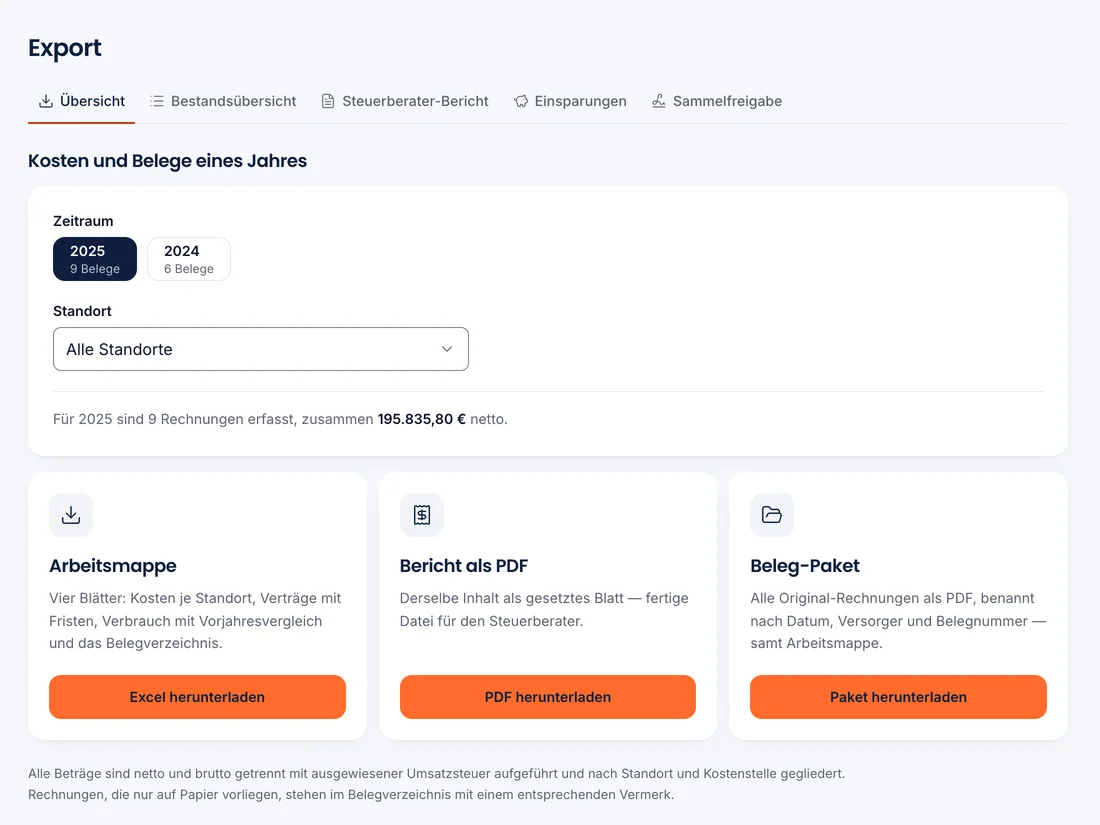Click the Beleg-Paket title
The height and width of the screenshot is (825, 1100).
[x=805, y=565]
